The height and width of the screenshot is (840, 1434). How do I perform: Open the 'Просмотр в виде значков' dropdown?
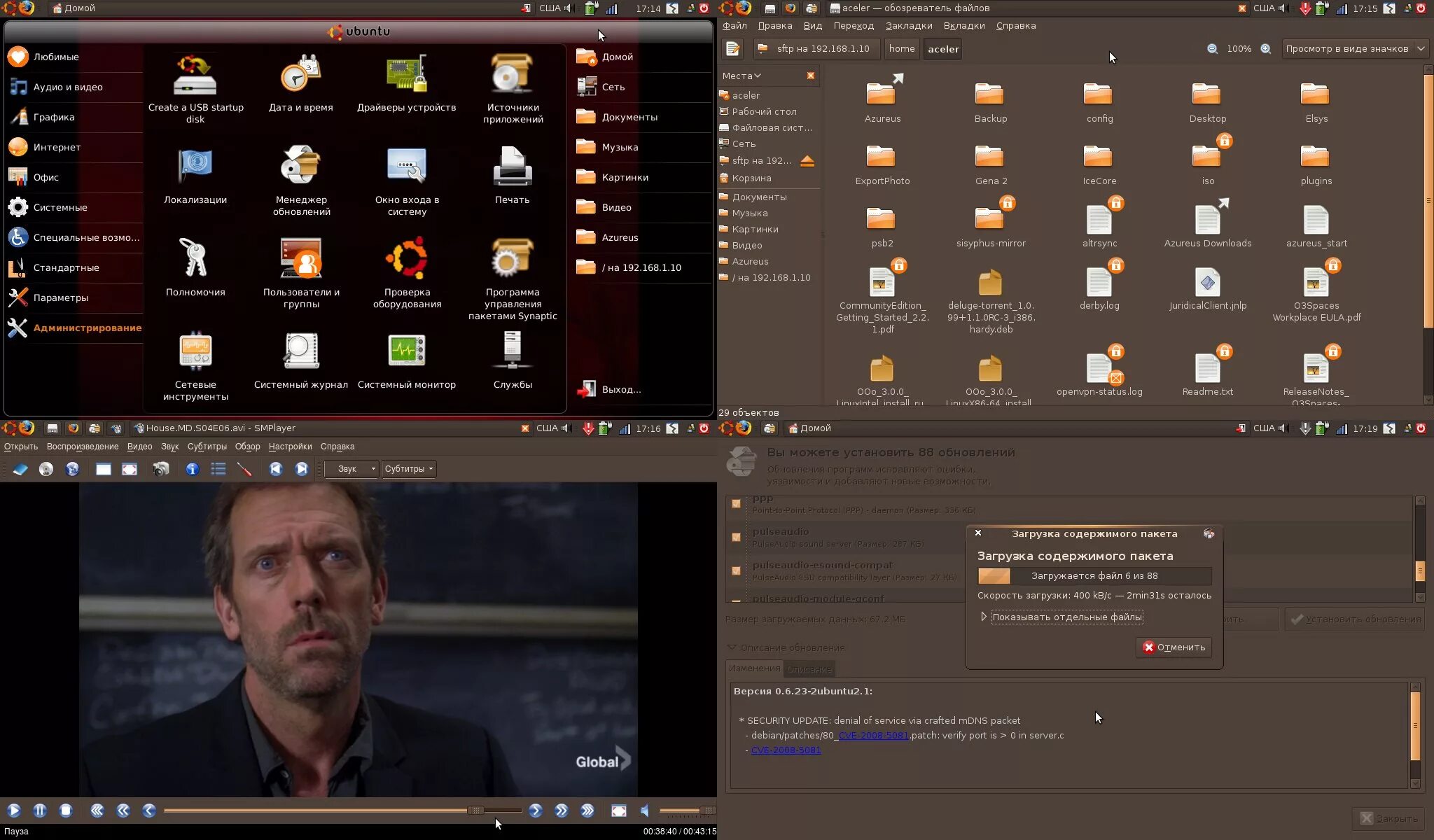click(x=1354, y=49)
